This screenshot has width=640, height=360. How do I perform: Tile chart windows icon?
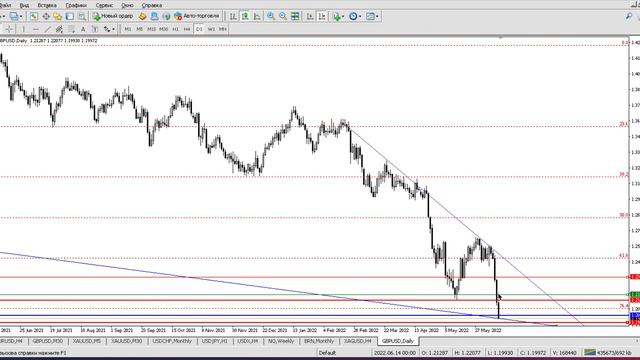[295, 16]
